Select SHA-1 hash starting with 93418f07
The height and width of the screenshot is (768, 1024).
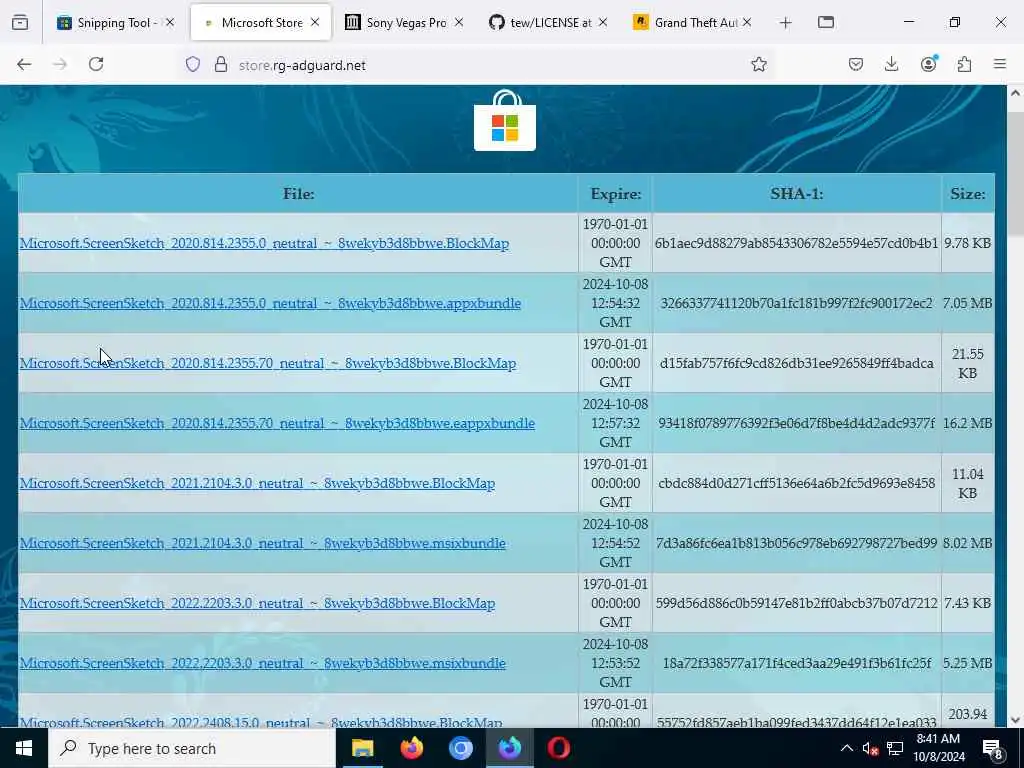pyautogui.click(x=796, y=423)
